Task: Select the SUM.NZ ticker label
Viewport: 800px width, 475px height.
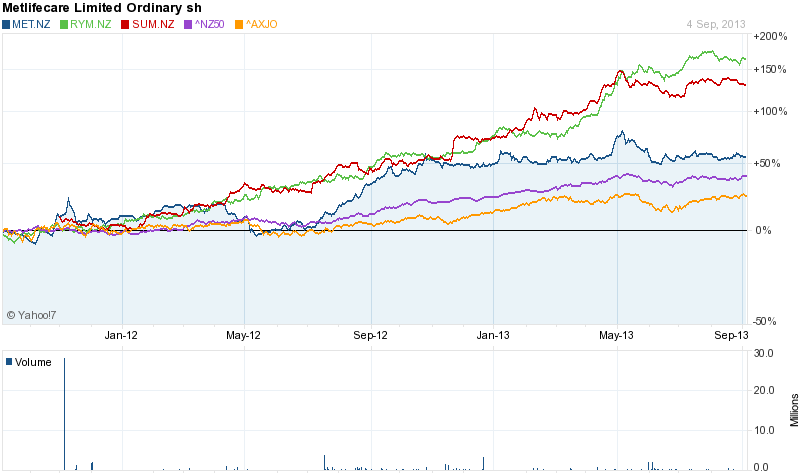Action: click(x=149, y=23)
